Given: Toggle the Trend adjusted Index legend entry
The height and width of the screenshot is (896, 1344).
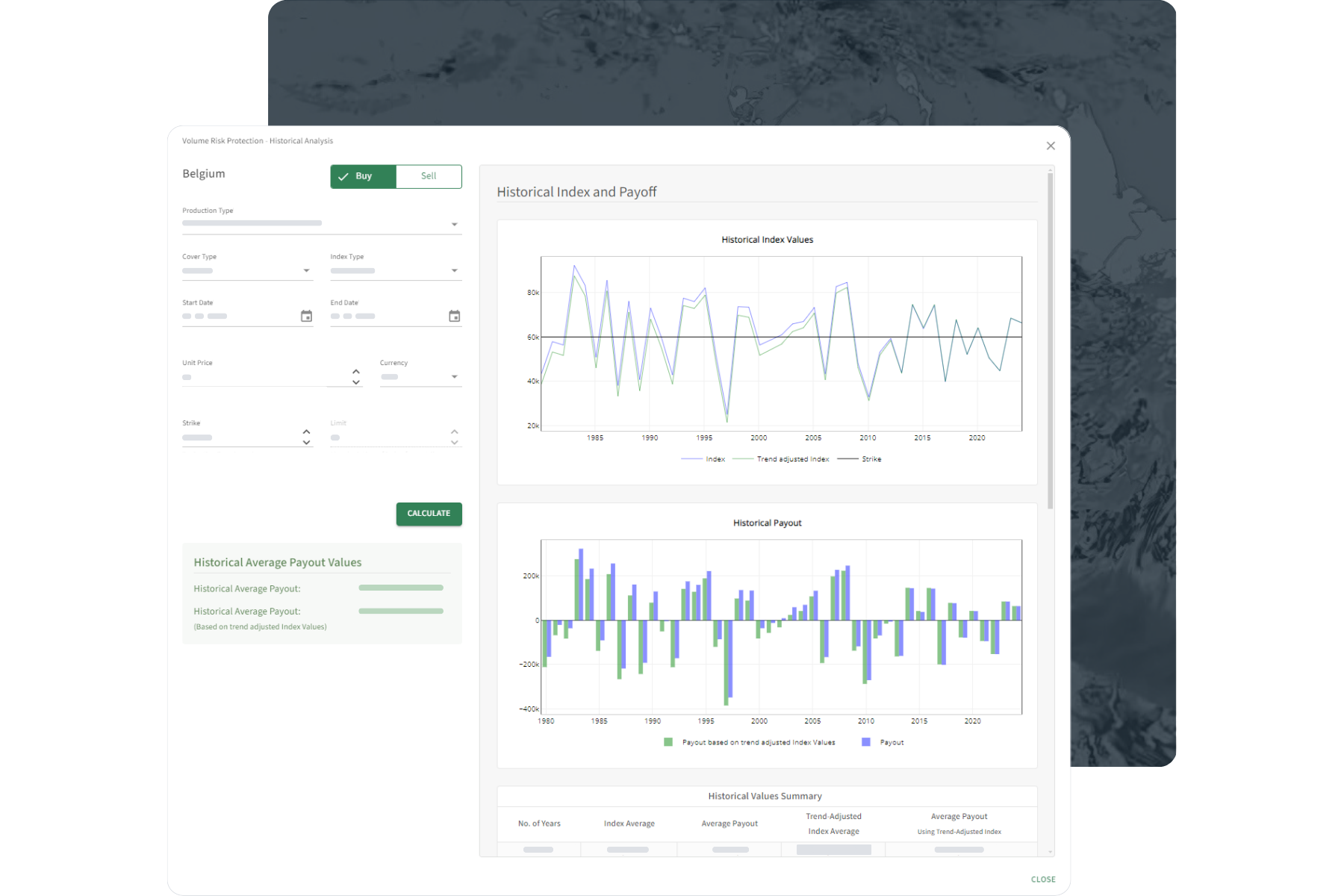Looking at the screenshot, I should click(781, 459).
